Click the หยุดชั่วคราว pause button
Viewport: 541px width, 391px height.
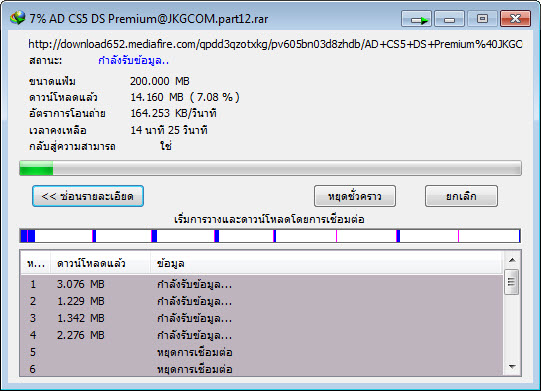[355, 196]
